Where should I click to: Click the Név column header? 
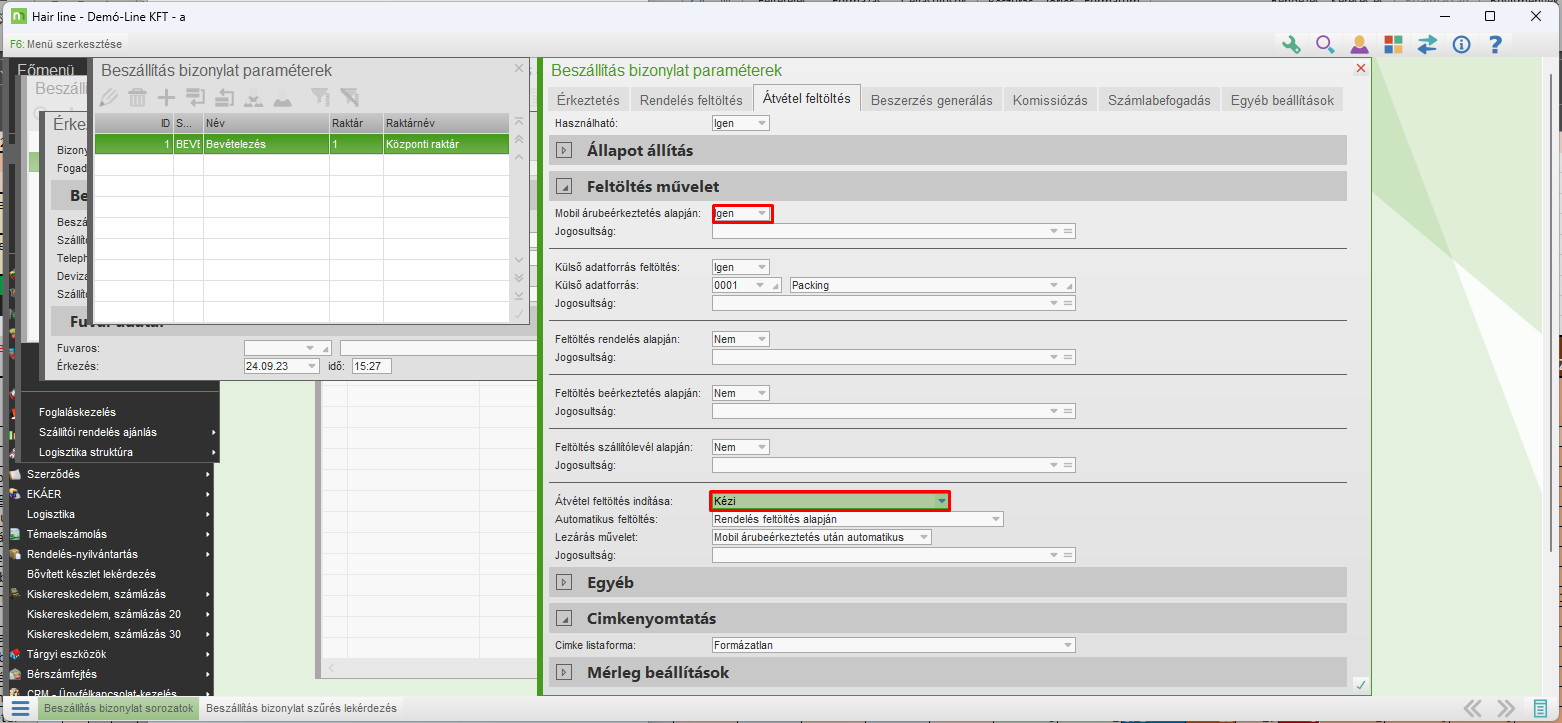pyautogui.click(x=266, y=123)
